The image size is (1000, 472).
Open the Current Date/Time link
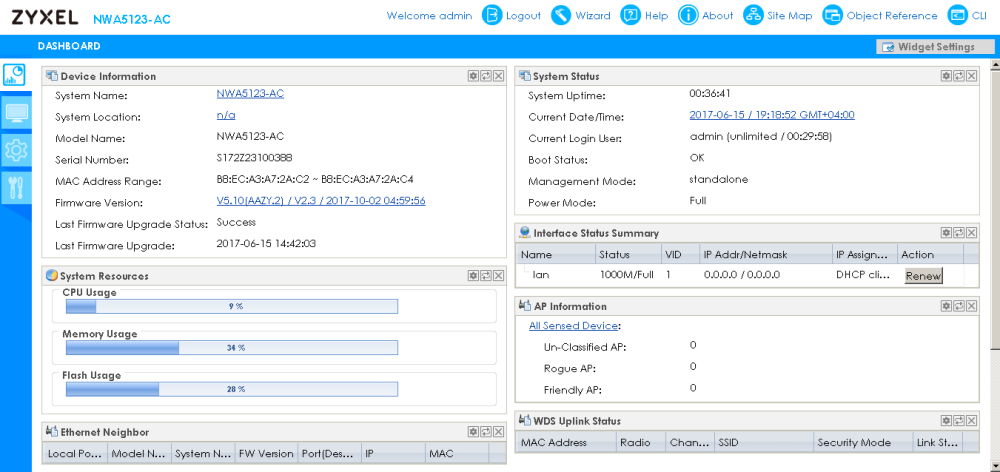tap(772, 115)
